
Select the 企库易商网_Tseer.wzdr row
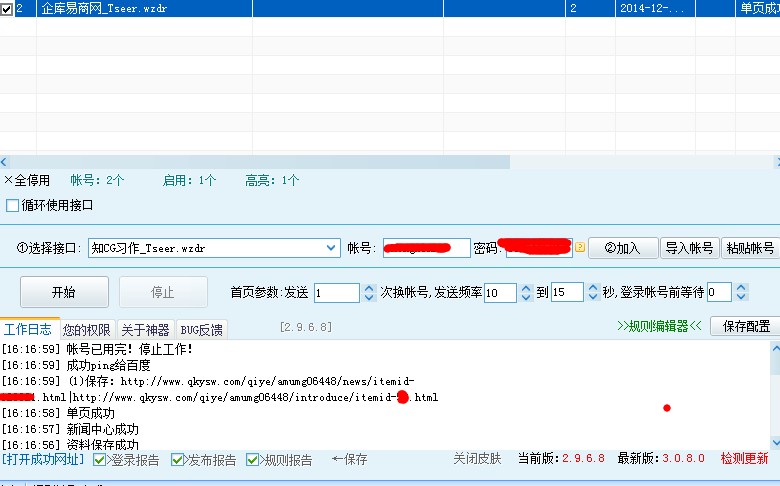tap(390, 8)
